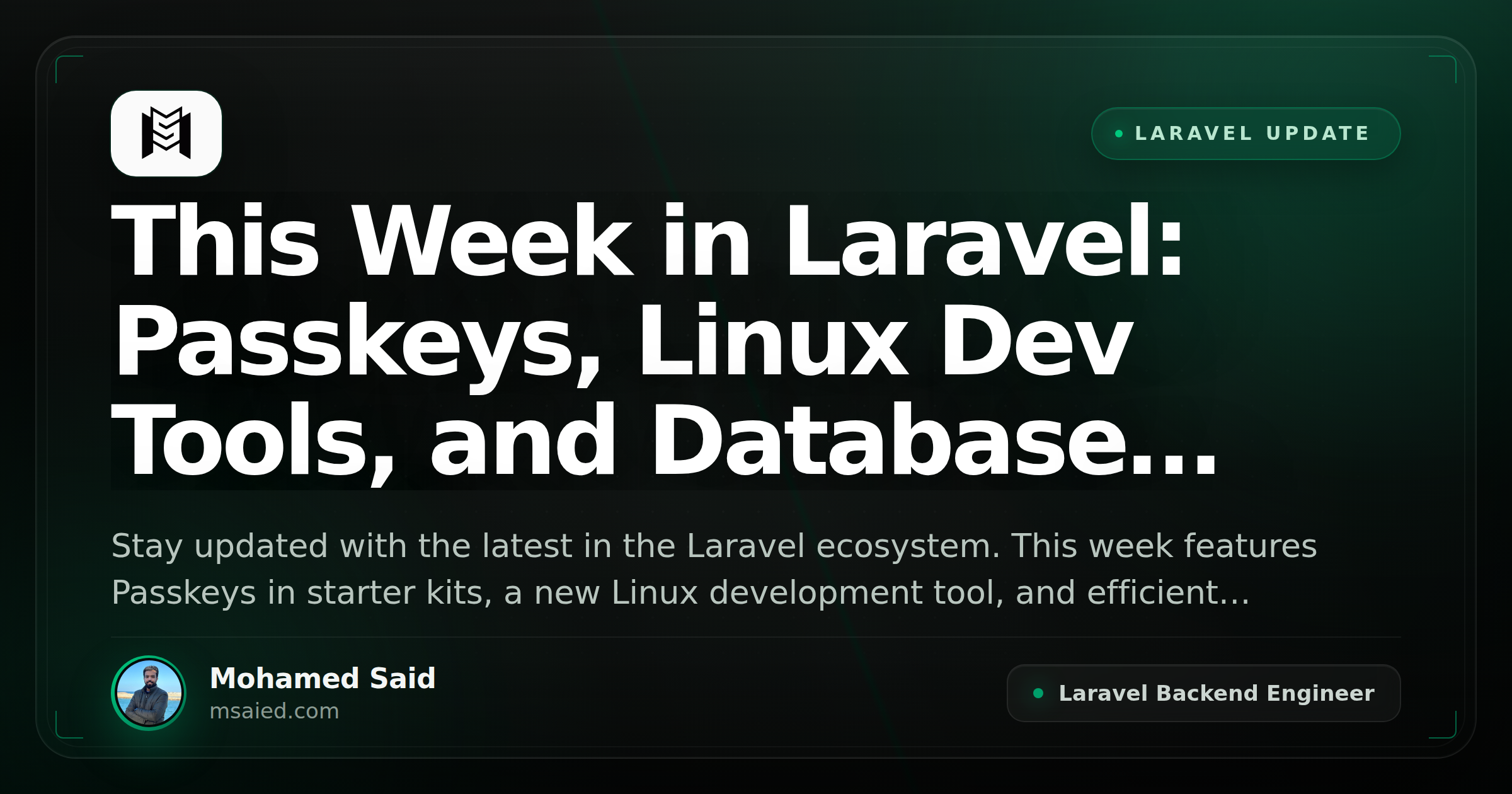
Task: Click the LARAVEL UPDATE badge
Action: pyautogui.click(x=1246, y=134)
